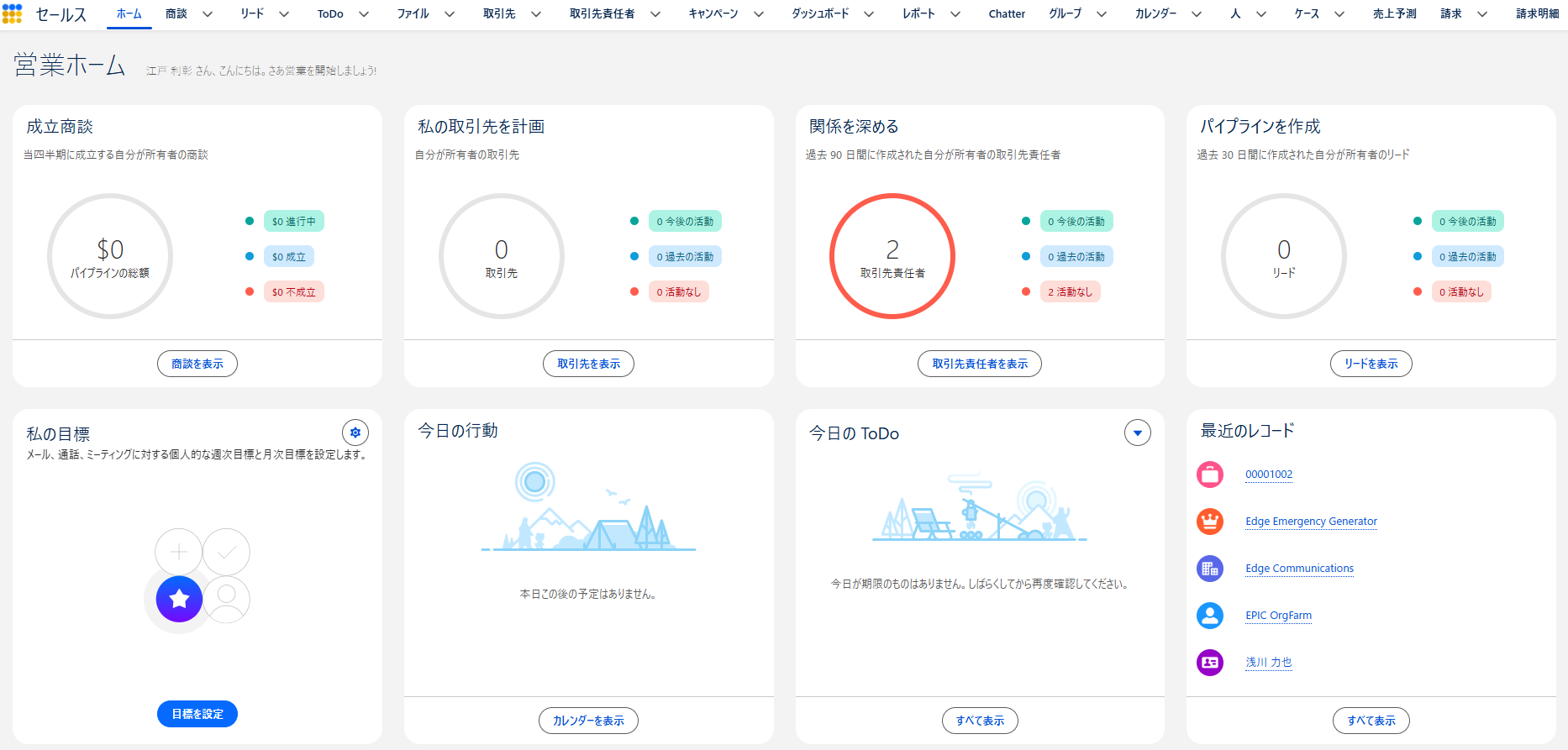Expand the カレンダー tab dropdown chevron
The image size is (1568, 750).
coord(1197,14)
